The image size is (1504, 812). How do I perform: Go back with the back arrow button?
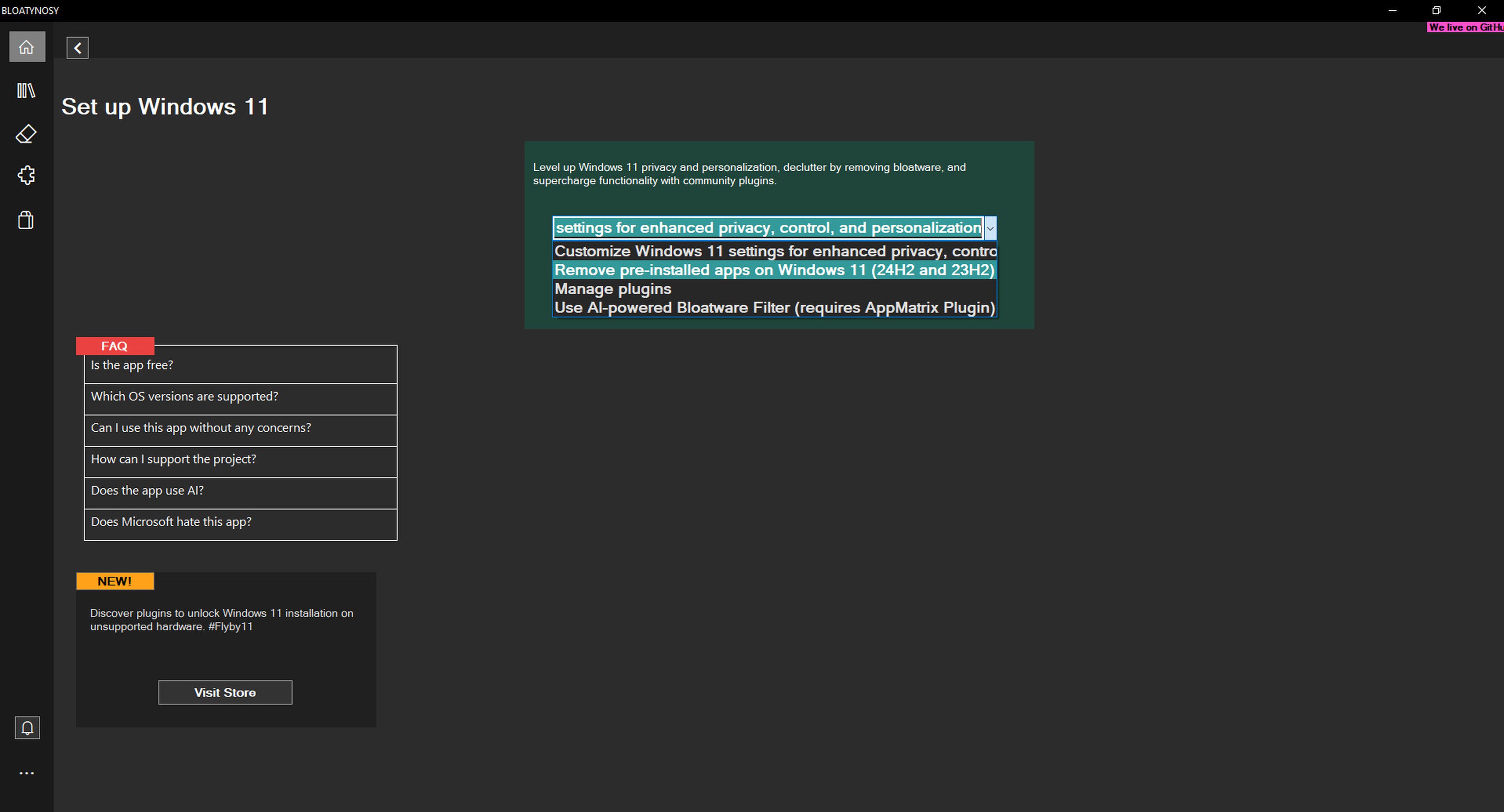78,48
